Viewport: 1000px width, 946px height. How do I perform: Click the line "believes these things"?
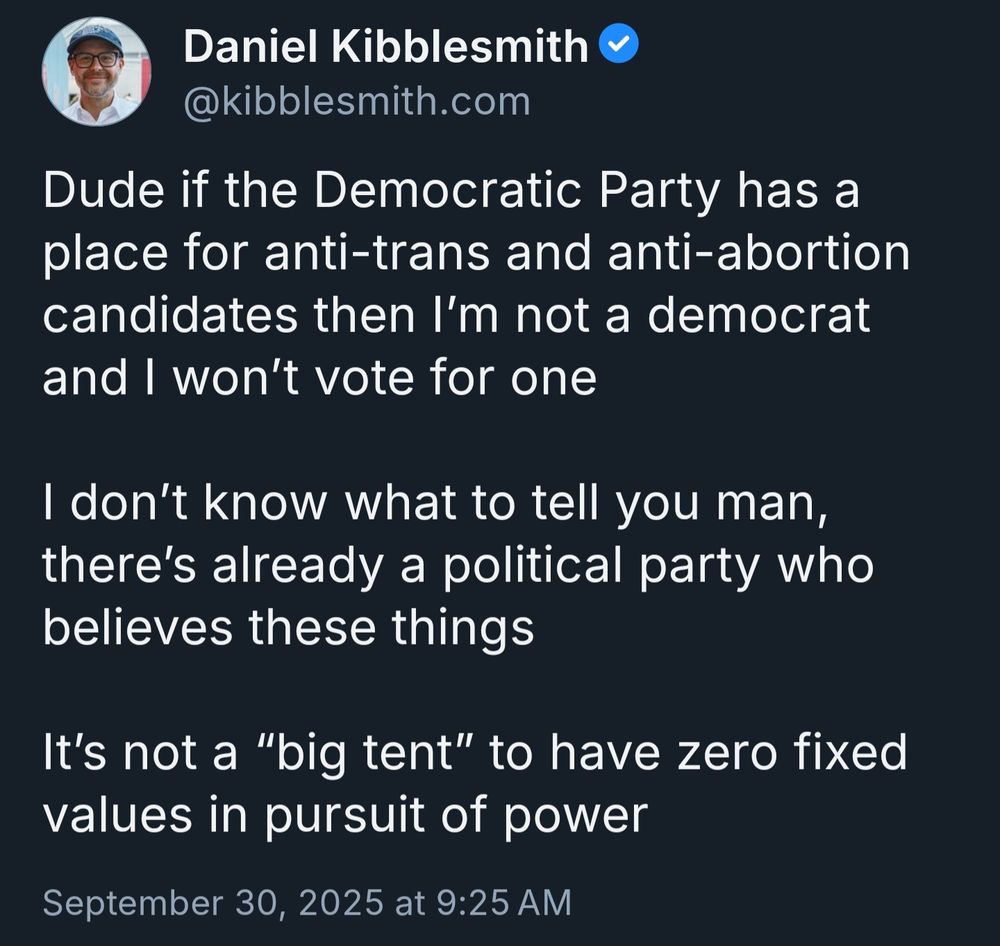point(288,628)
